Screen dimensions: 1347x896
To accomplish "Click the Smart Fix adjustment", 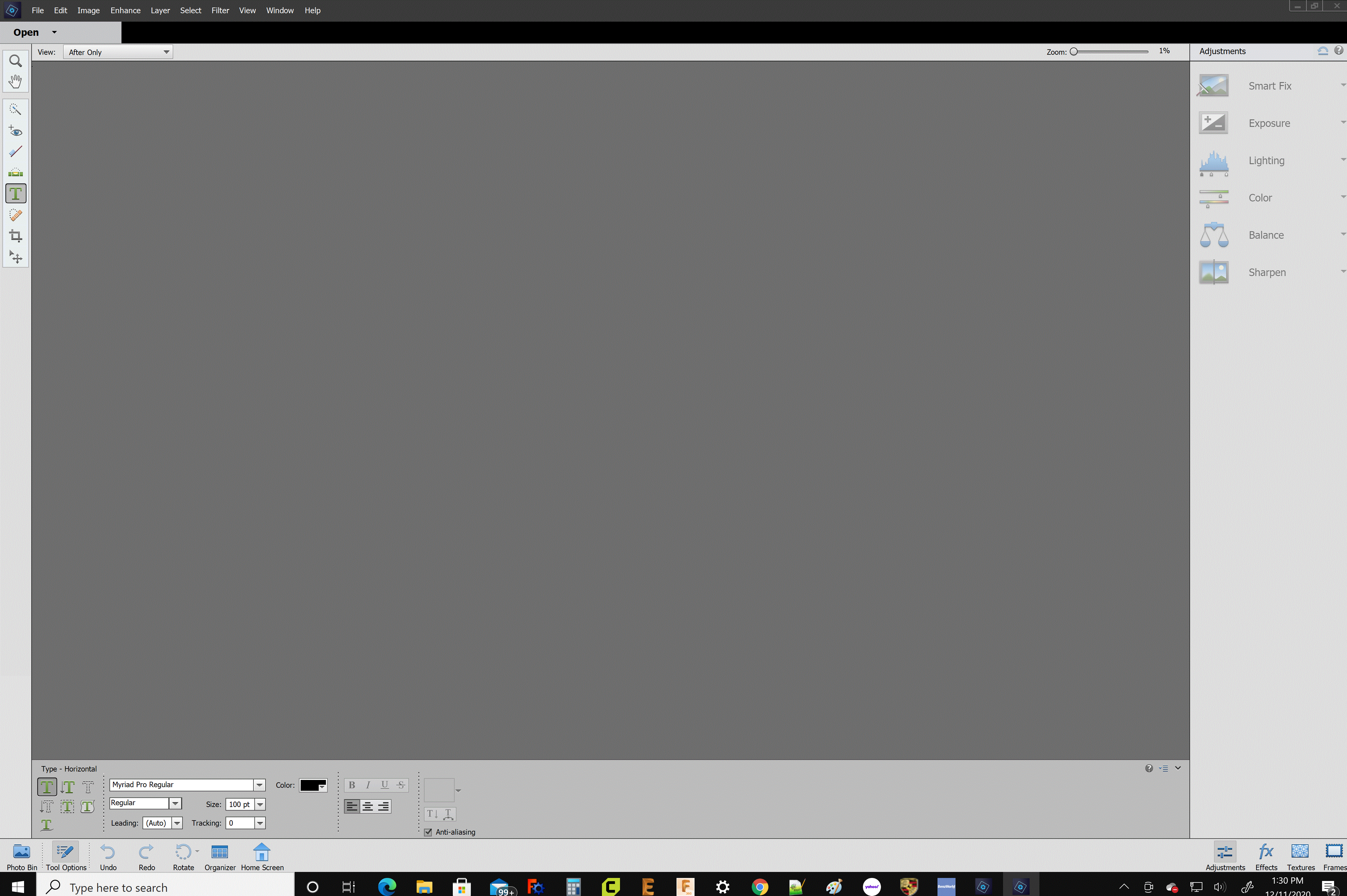I will click(1269, 86).
